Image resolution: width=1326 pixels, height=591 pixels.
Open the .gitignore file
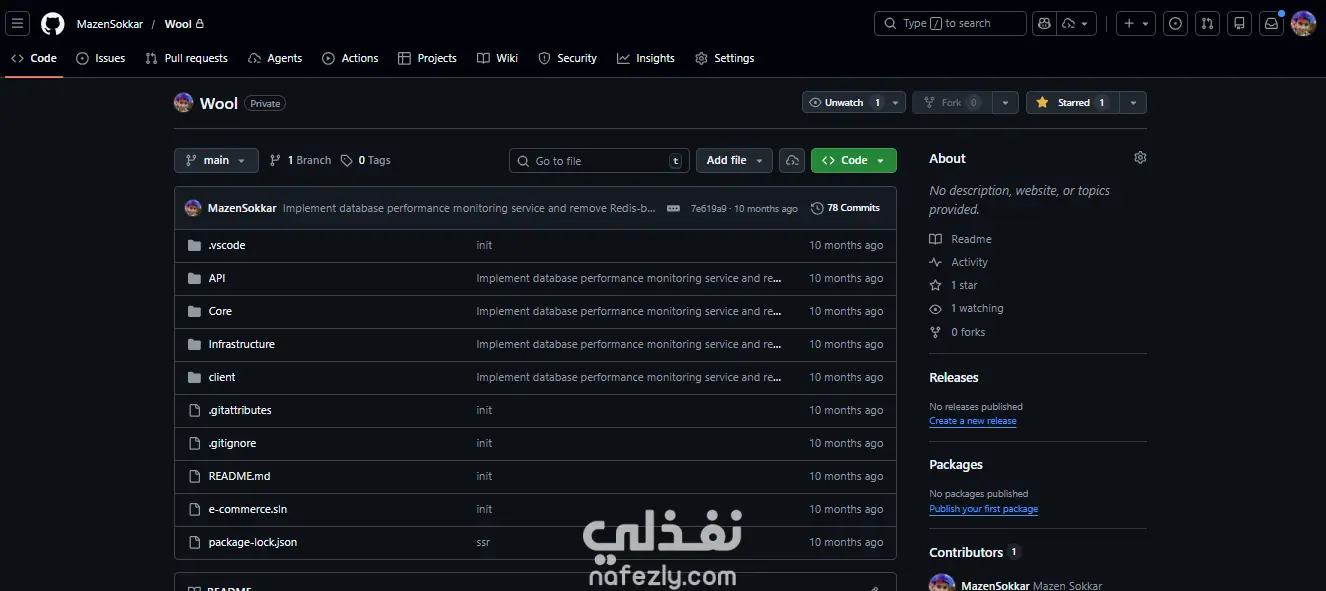232,443
